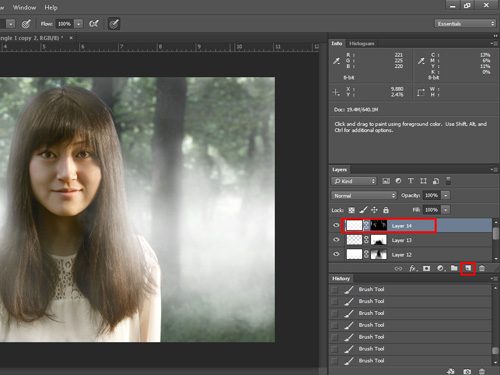The width and height of the screenshot is (500, 375).
Task: Filter layers by adjustment layers icon
Action: tap(398, 181)
